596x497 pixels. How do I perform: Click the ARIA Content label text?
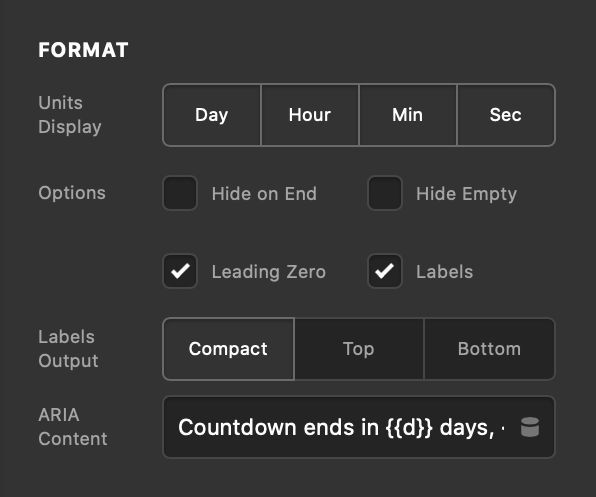(73, 427)
